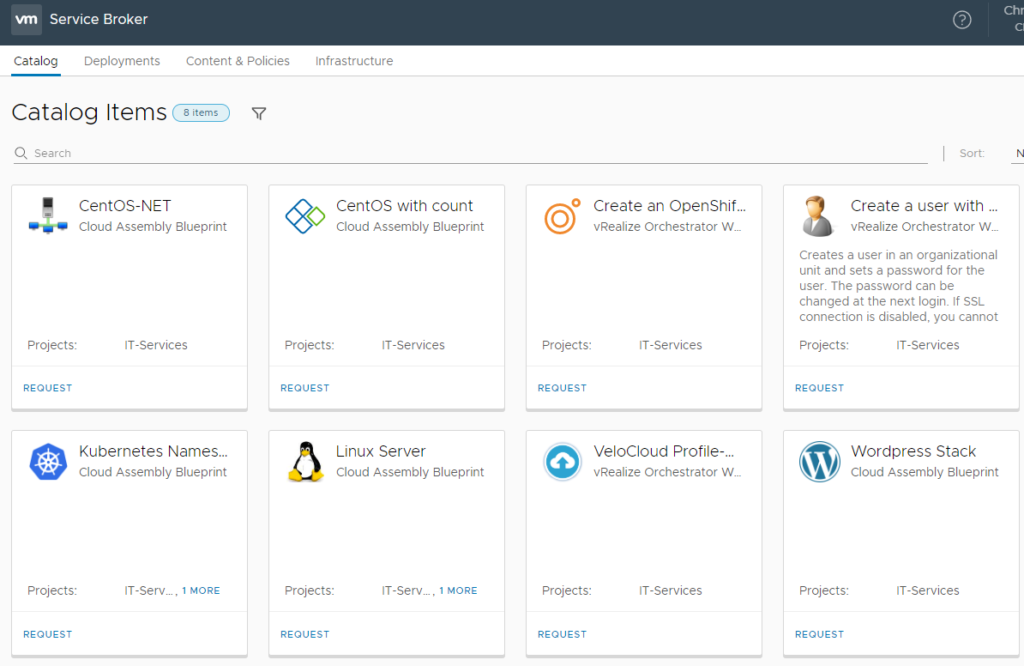Request the Create a user item

(820, 388)
